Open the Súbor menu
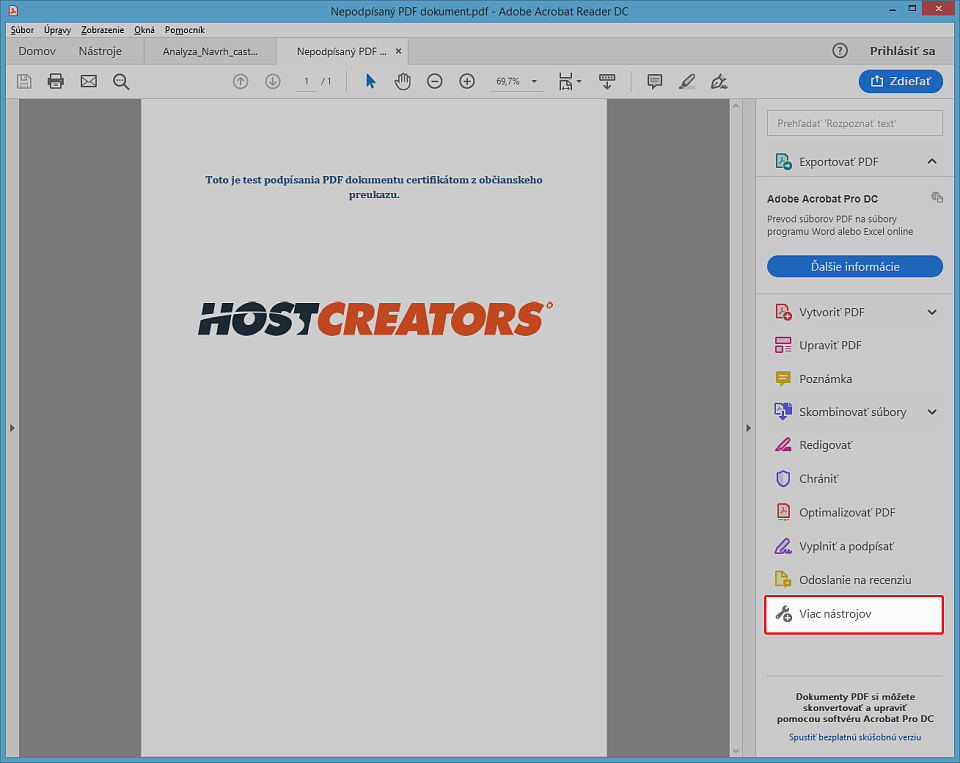This screenshot has width=960, height=763. [x=23, y=30]
